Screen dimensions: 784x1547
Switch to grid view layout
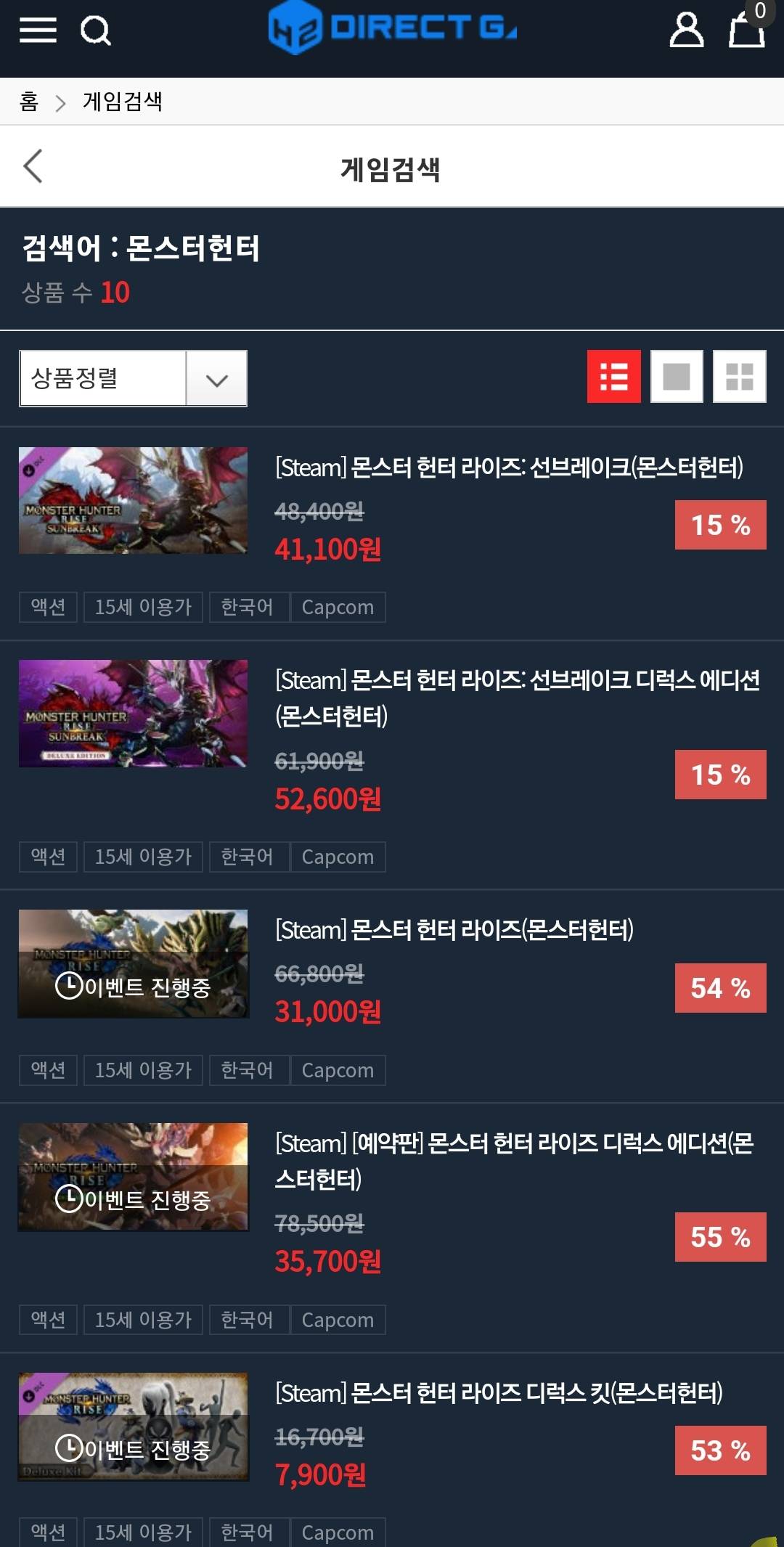click(x=740, y=376)
